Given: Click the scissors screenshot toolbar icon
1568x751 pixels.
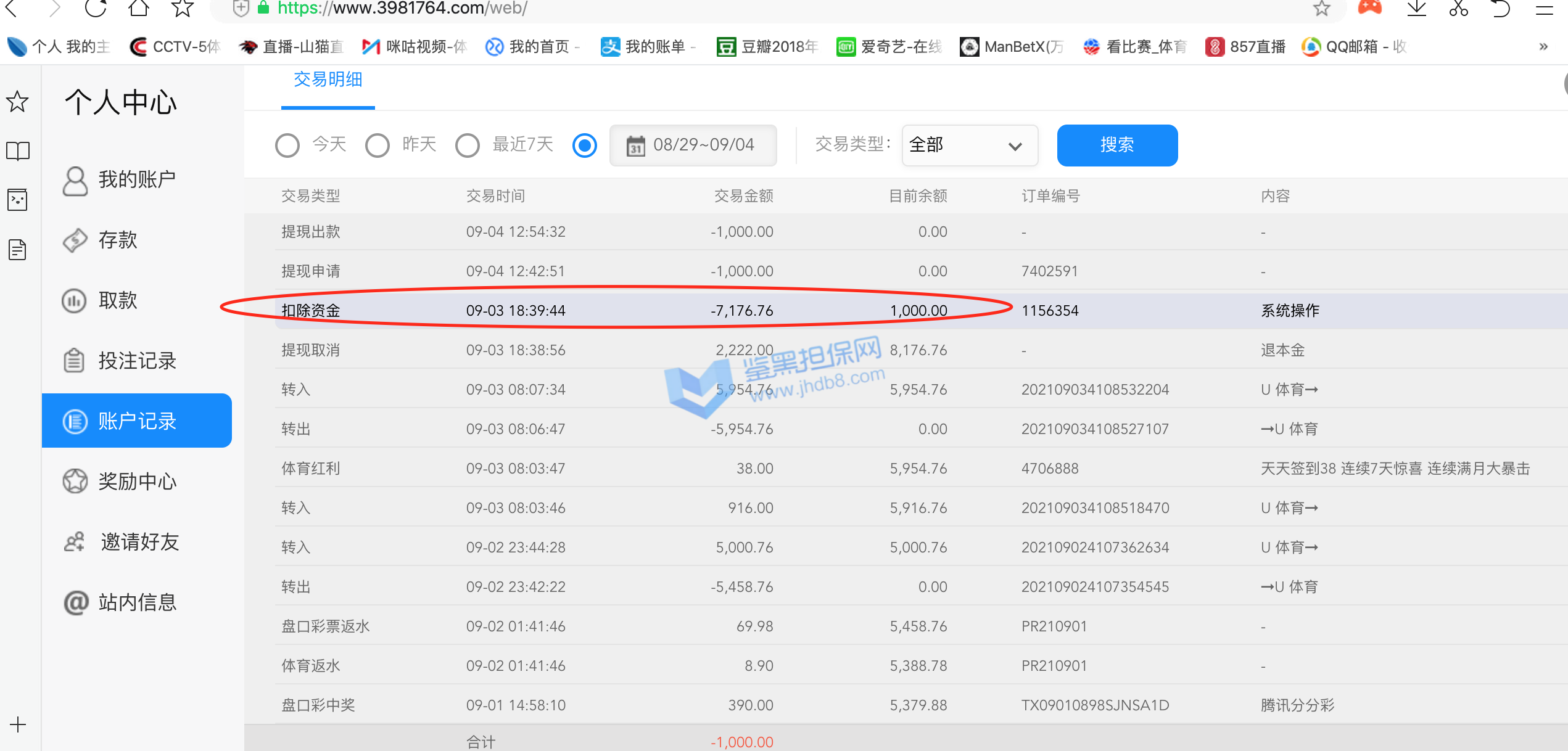Looking at the screenshot, I should point(1459,8).
